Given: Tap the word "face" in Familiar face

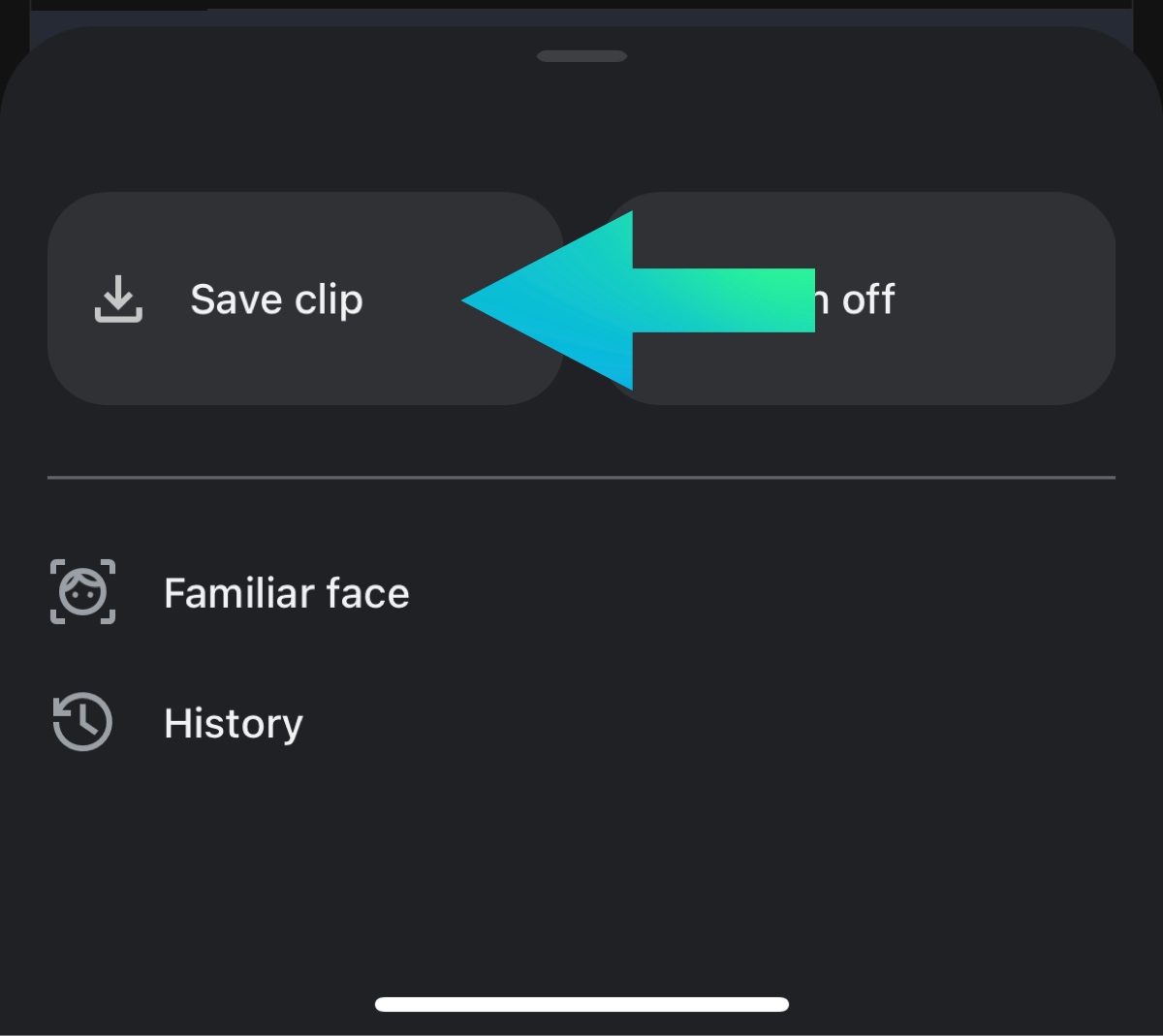Looking at the screenshot, I should click(367, 593).
